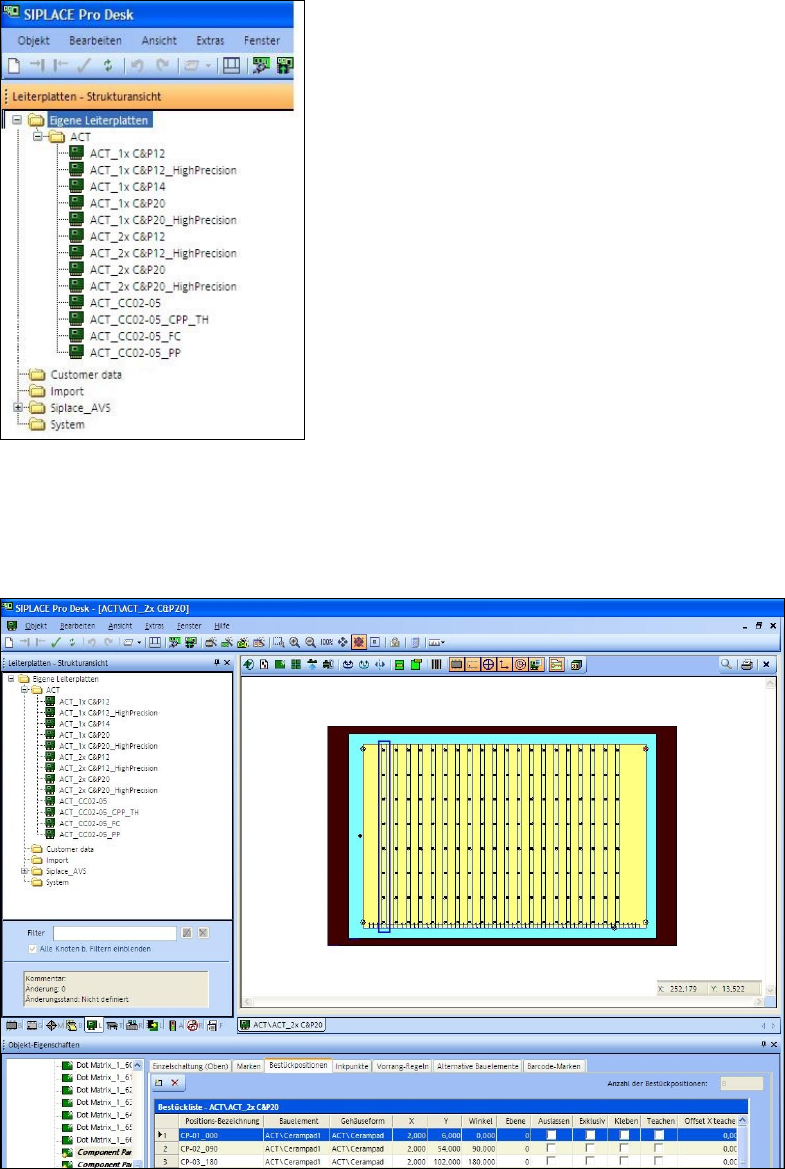Click the four-arrow pan icon in main toolbar

click(343, 642)
